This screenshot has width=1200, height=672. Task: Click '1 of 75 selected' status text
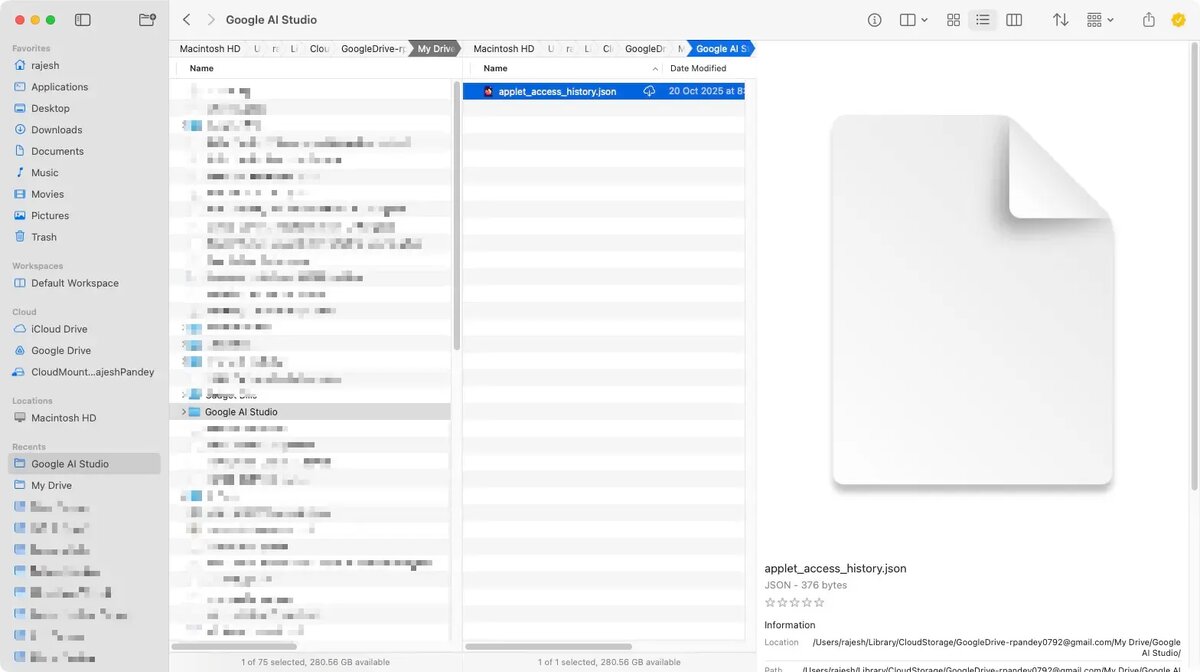tap(315, 662)
